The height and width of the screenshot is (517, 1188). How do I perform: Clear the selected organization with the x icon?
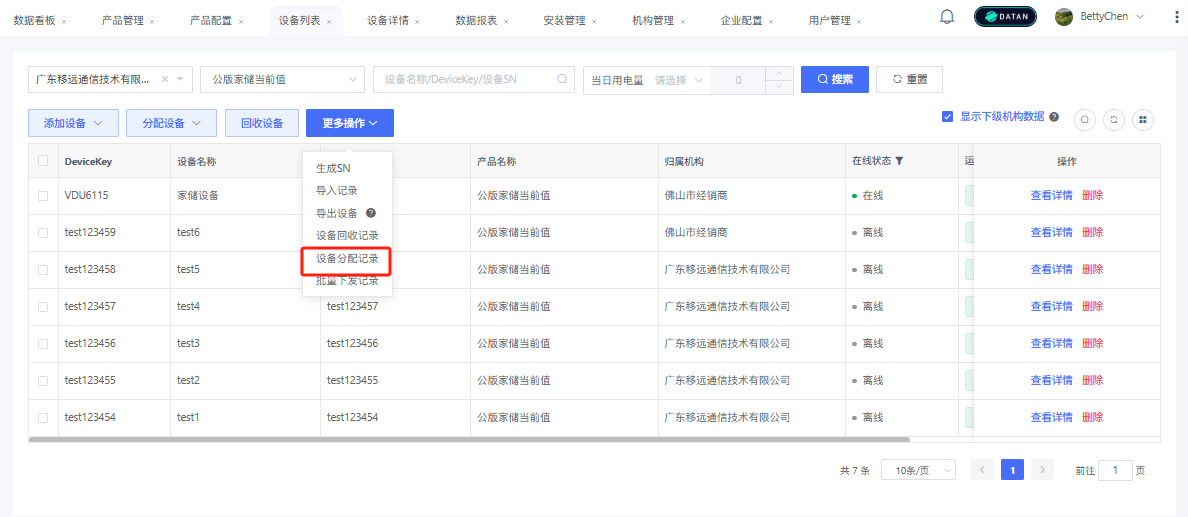(164, 79)
